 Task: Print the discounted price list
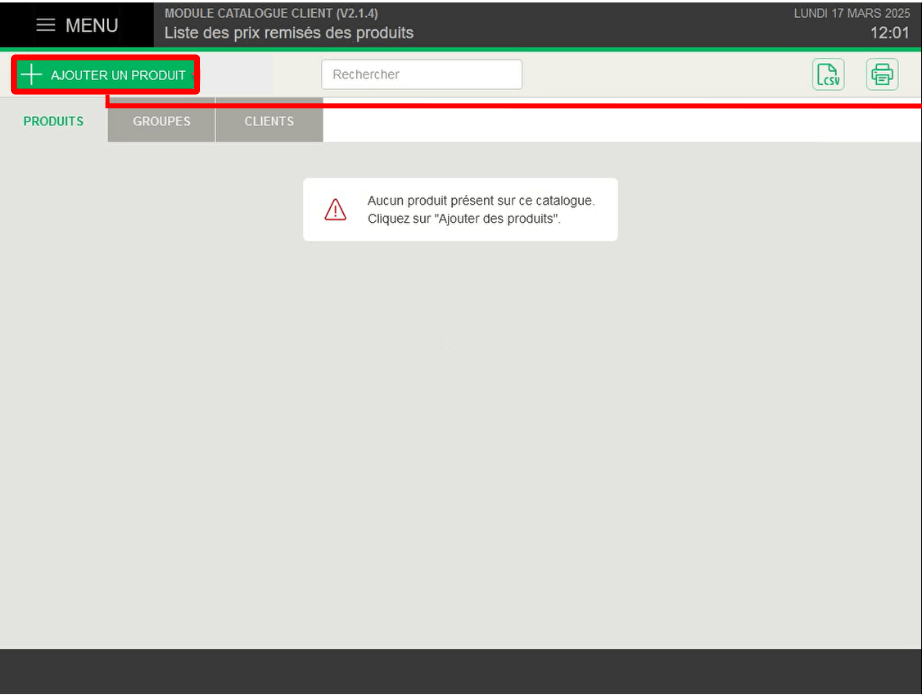pos(882,75)
